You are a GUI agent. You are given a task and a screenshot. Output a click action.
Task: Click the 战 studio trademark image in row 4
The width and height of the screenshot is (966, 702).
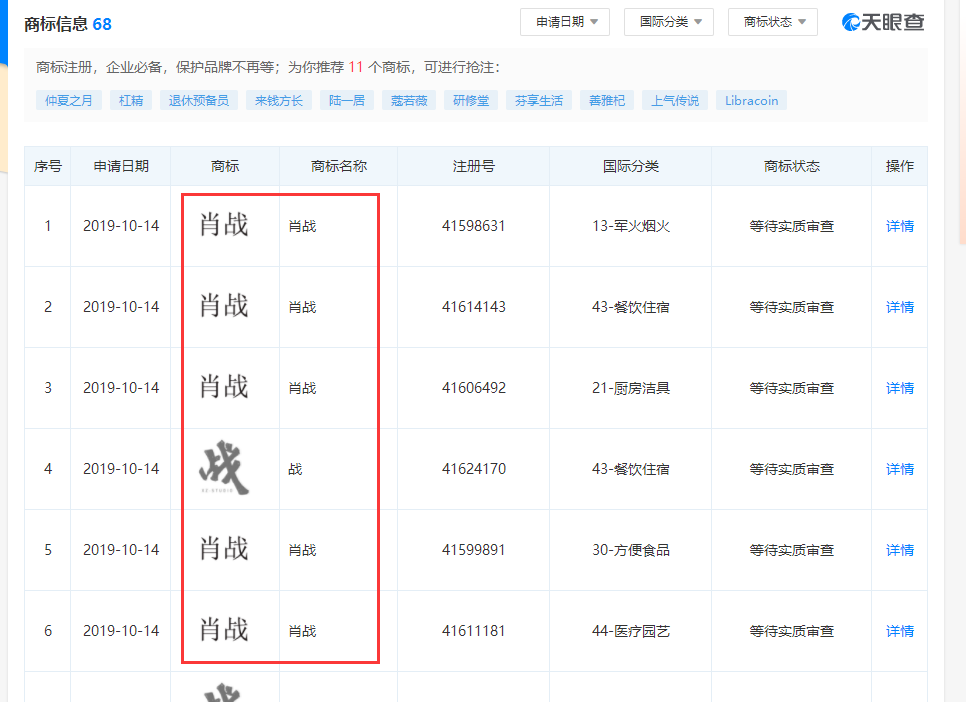pyautogui.click(x=224, y=469)
